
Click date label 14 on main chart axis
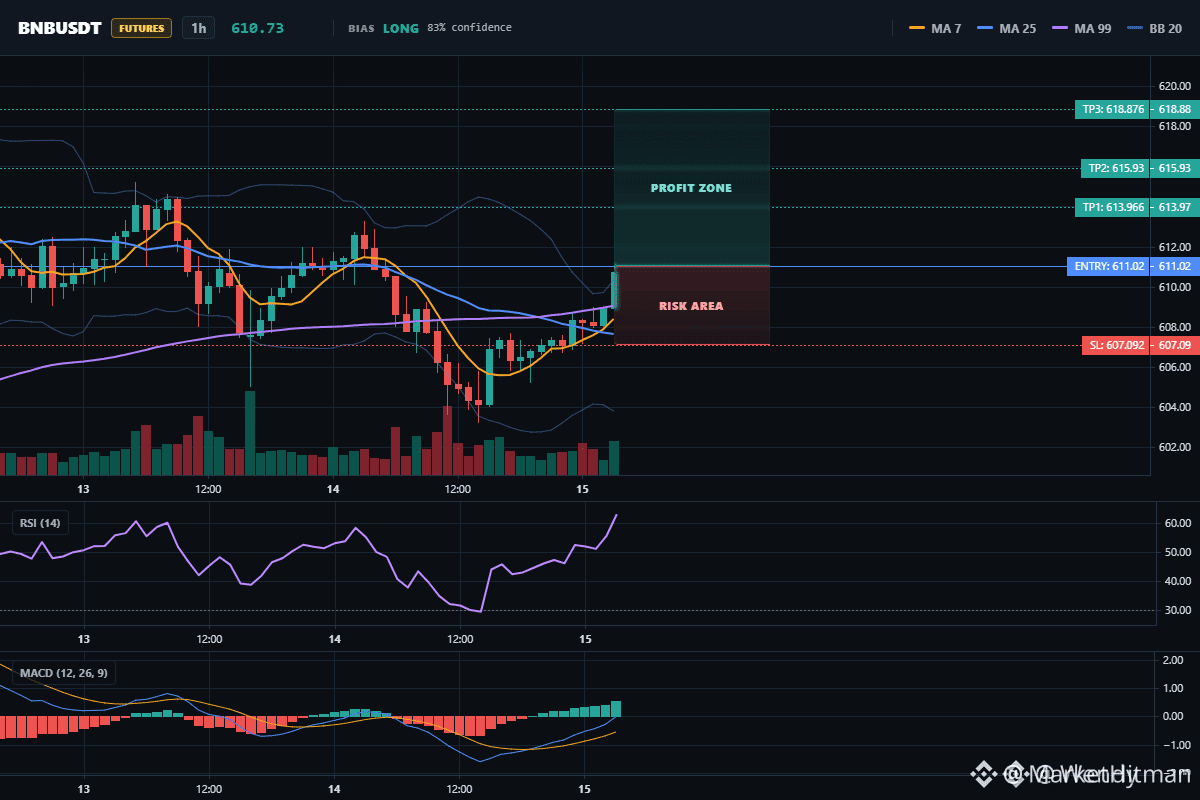coord(334,489)
